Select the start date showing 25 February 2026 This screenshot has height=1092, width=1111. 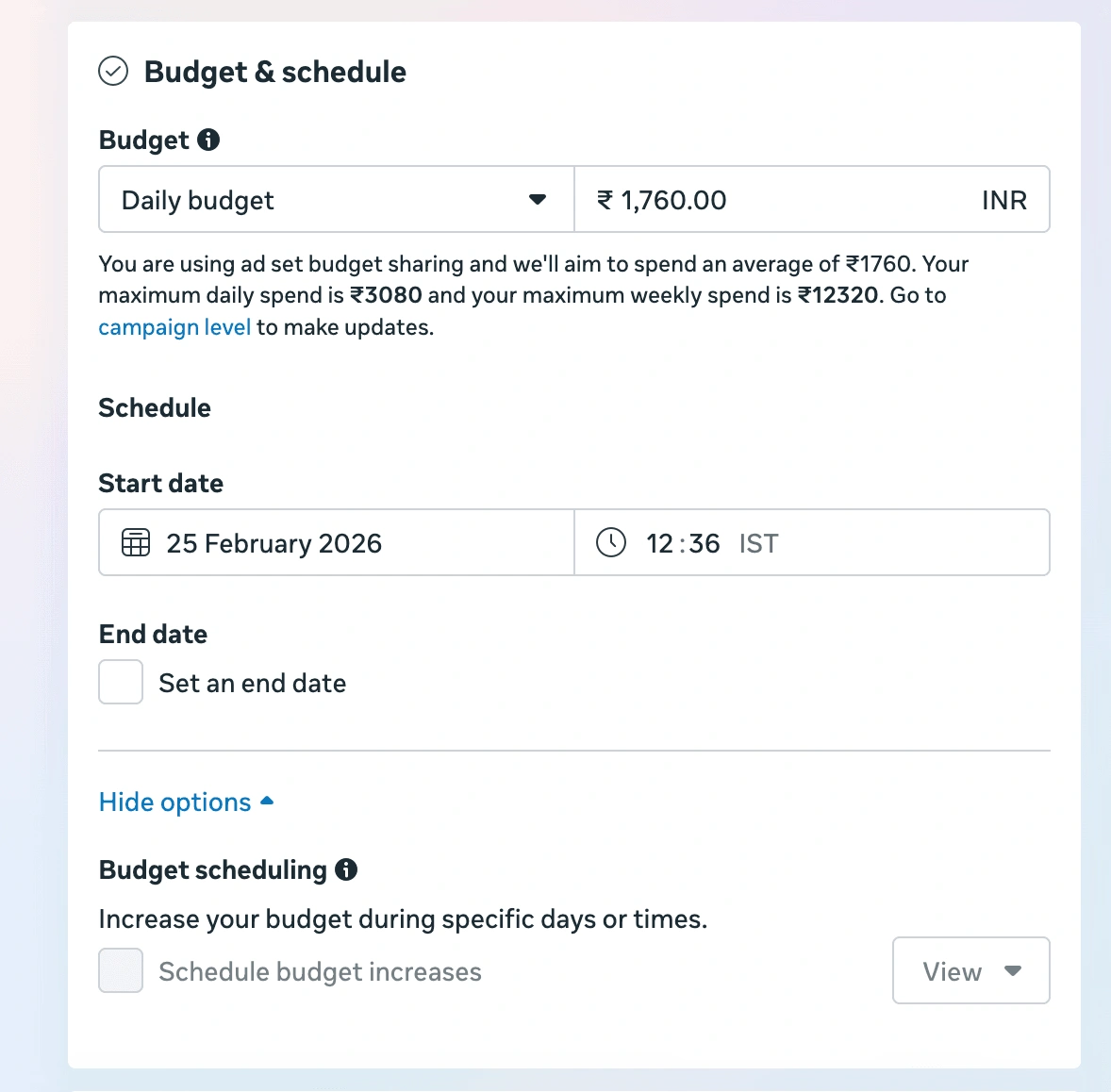tap(274, 542)
